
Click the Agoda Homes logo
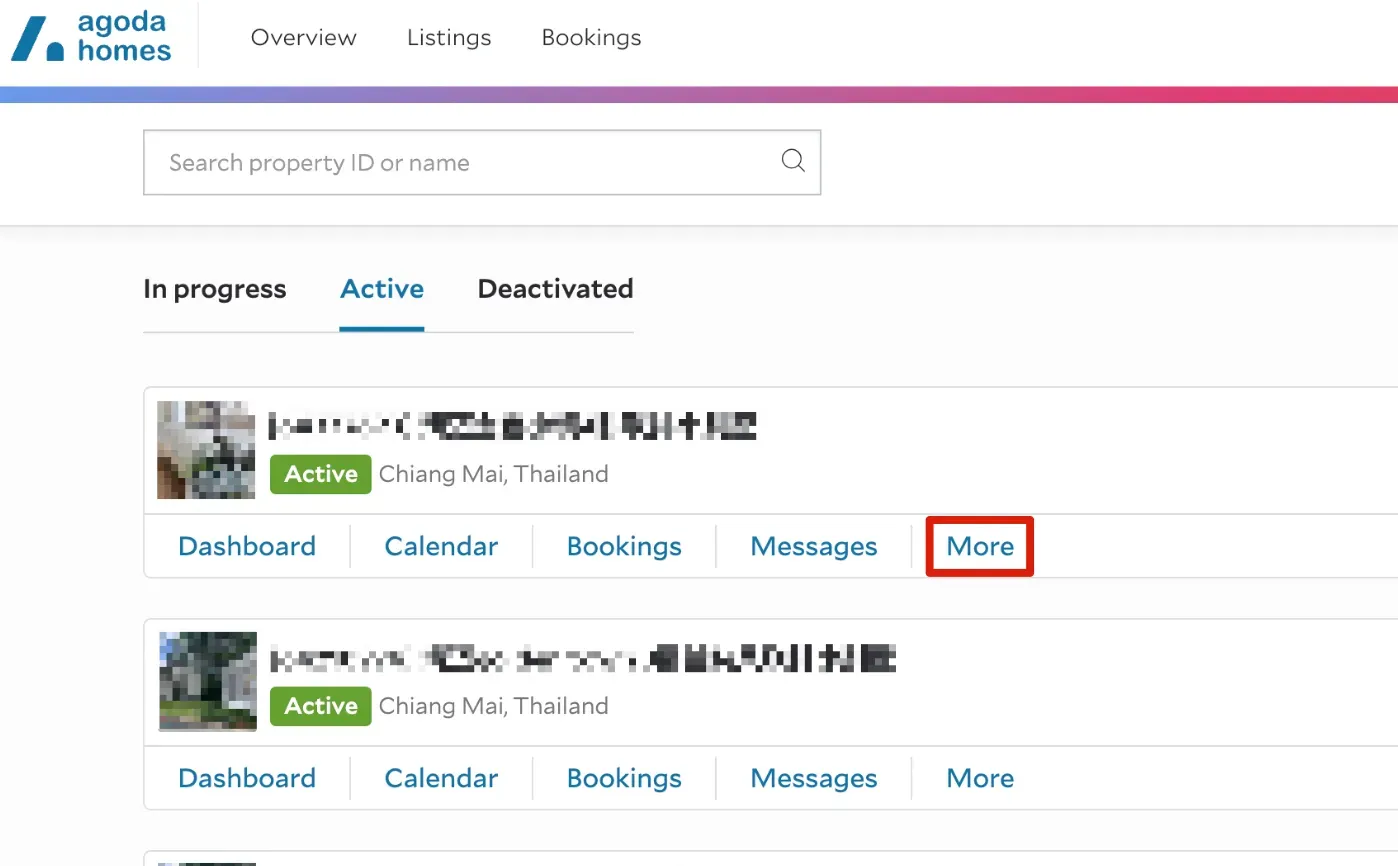point(92,38)
